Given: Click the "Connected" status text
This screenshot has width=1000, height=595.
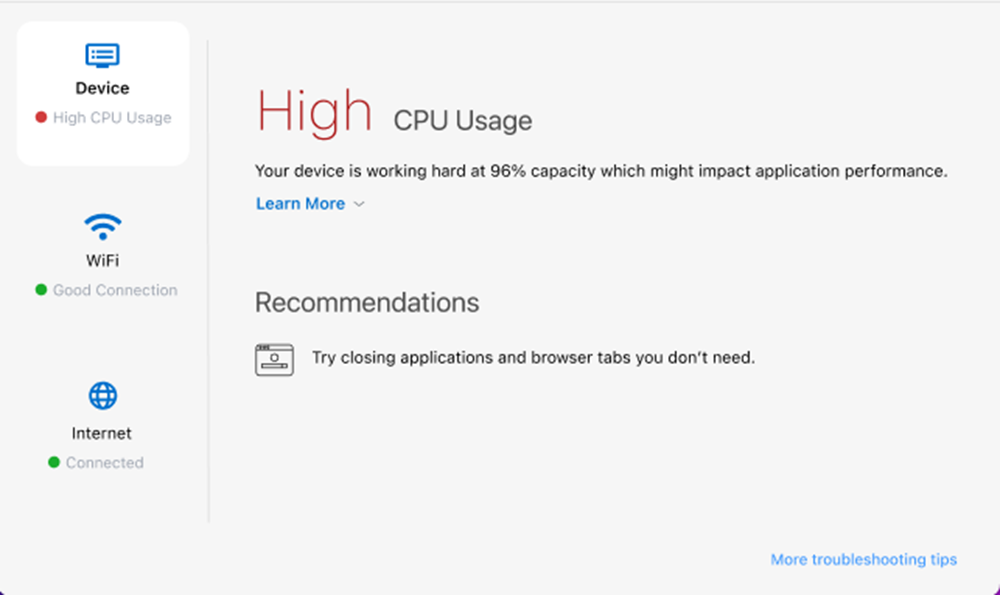Looking at the screenshot, I should tap(105, 463).
